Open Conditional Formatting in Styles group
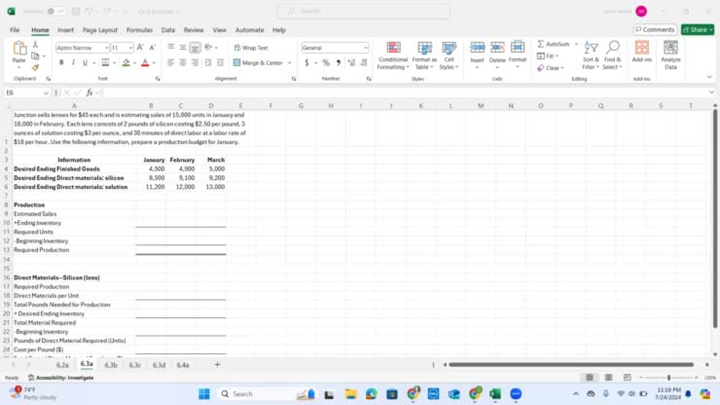This screenshot has width=720, height=405. click(x=393, y=54)
